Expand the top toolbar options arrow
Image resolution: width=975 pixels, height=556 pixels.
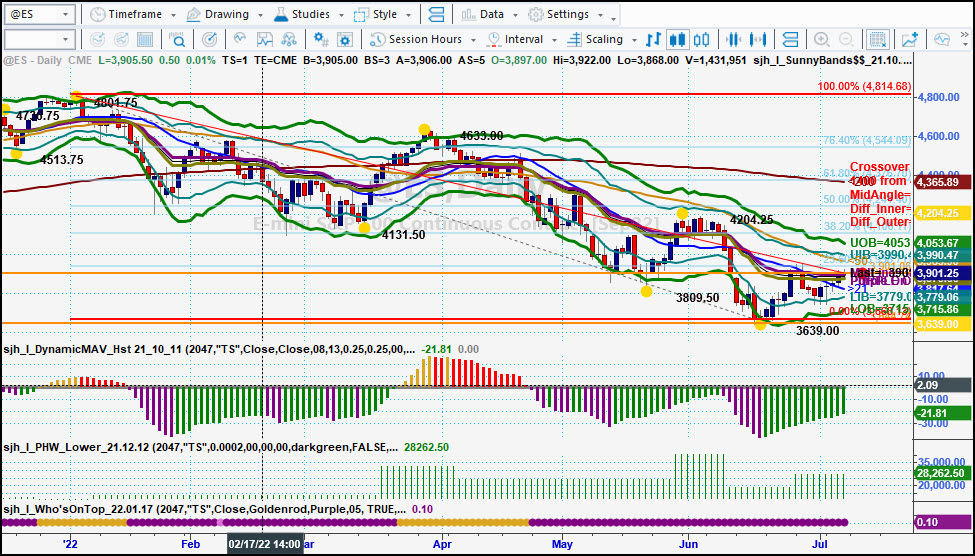click(614, 19)
